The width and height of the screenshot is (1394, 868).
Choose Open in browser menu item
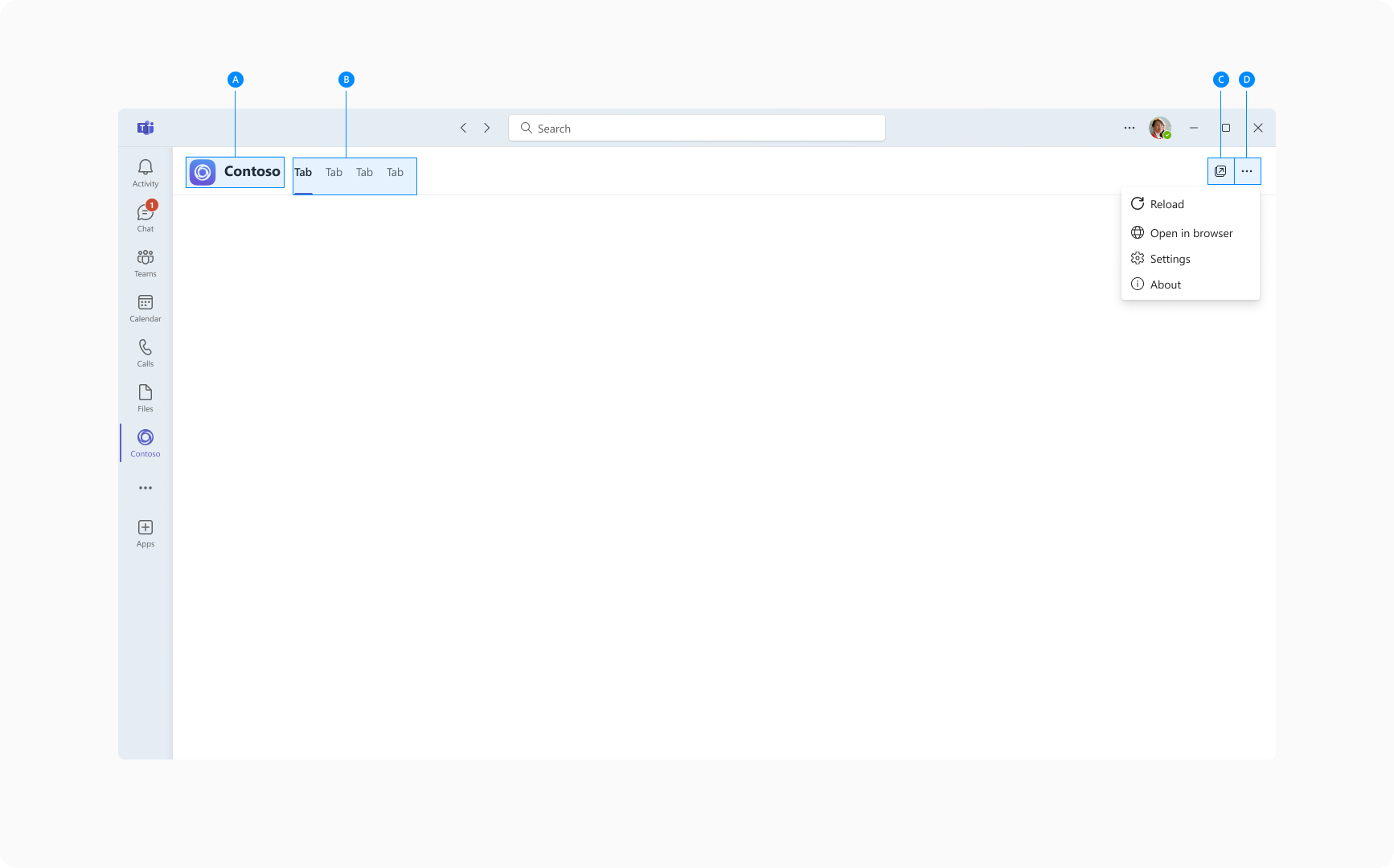click(1190, 233)
